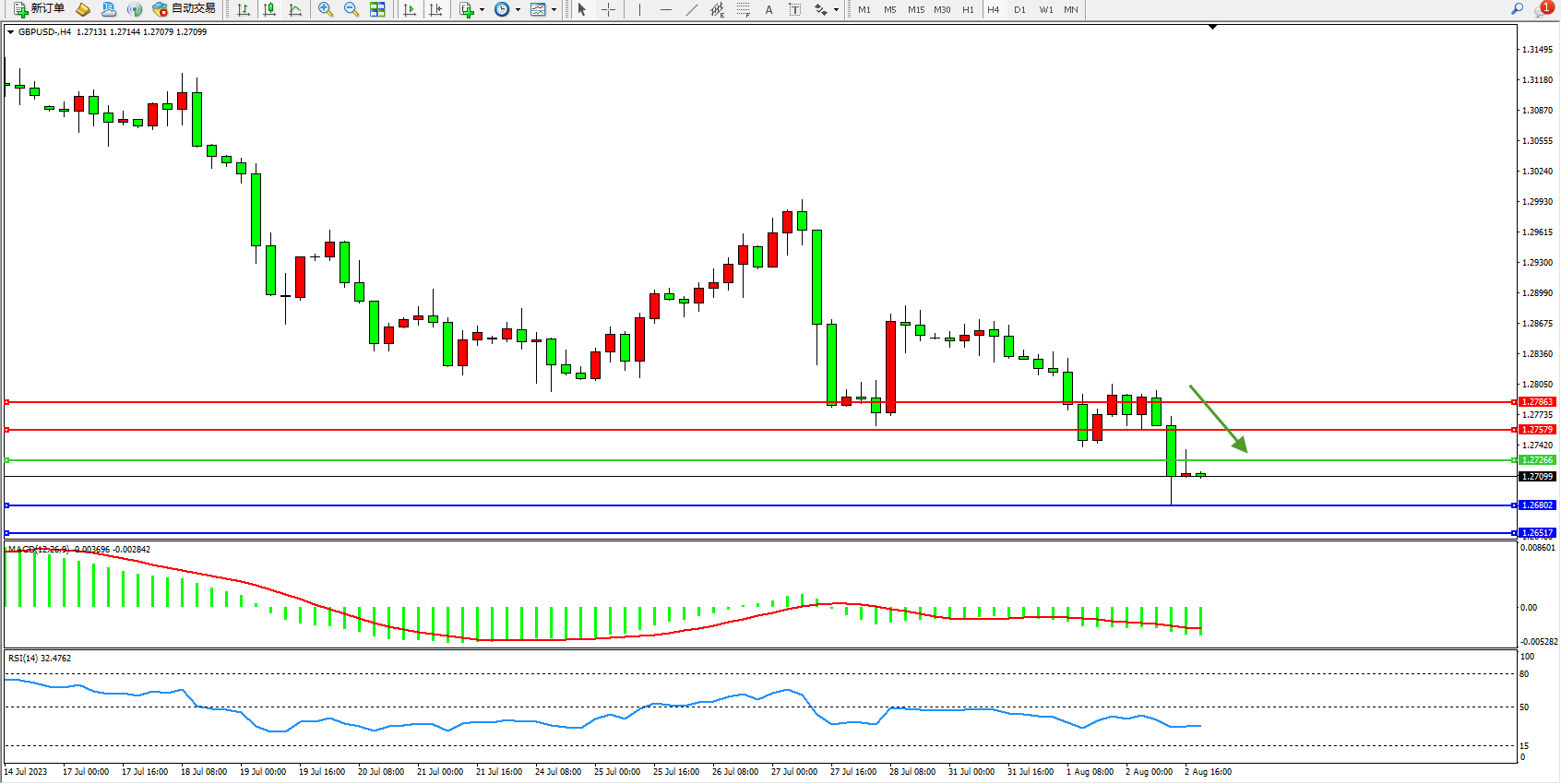Expand the arrows objects dropdown
This screenshot has height=784, width=1561.
pos(836,9)
